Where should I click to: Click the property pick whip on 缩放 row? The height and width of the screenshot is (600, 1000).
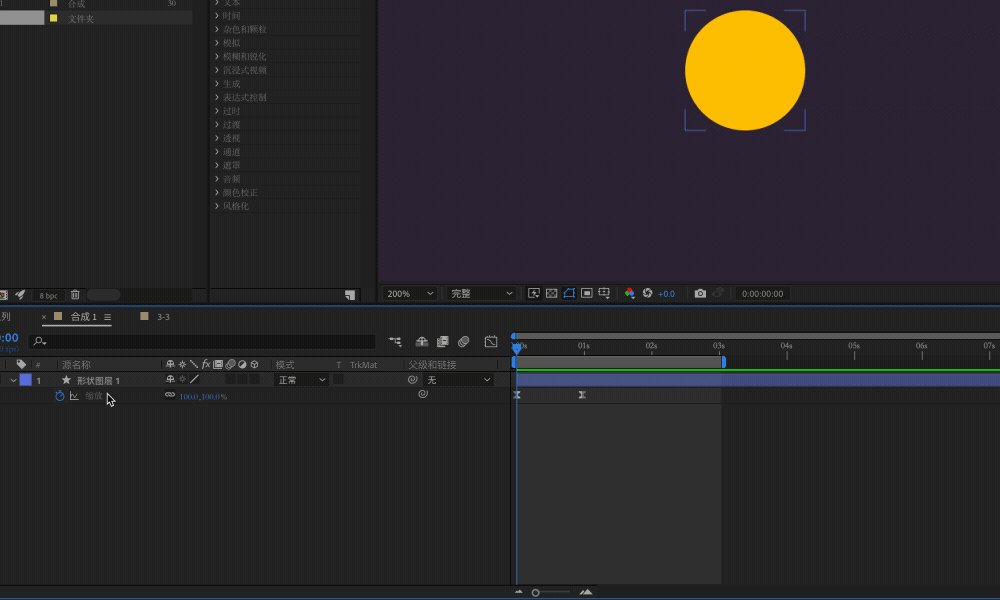click(x=423, y=394)
